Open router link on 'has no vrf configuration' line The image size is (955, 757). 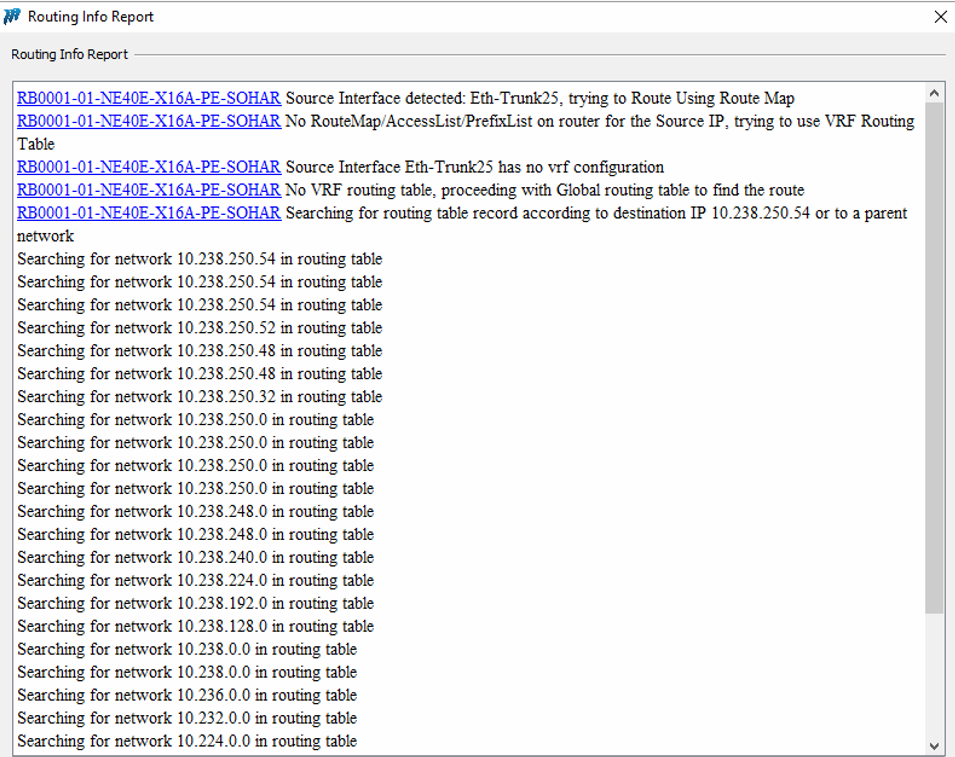coord(149,167)
